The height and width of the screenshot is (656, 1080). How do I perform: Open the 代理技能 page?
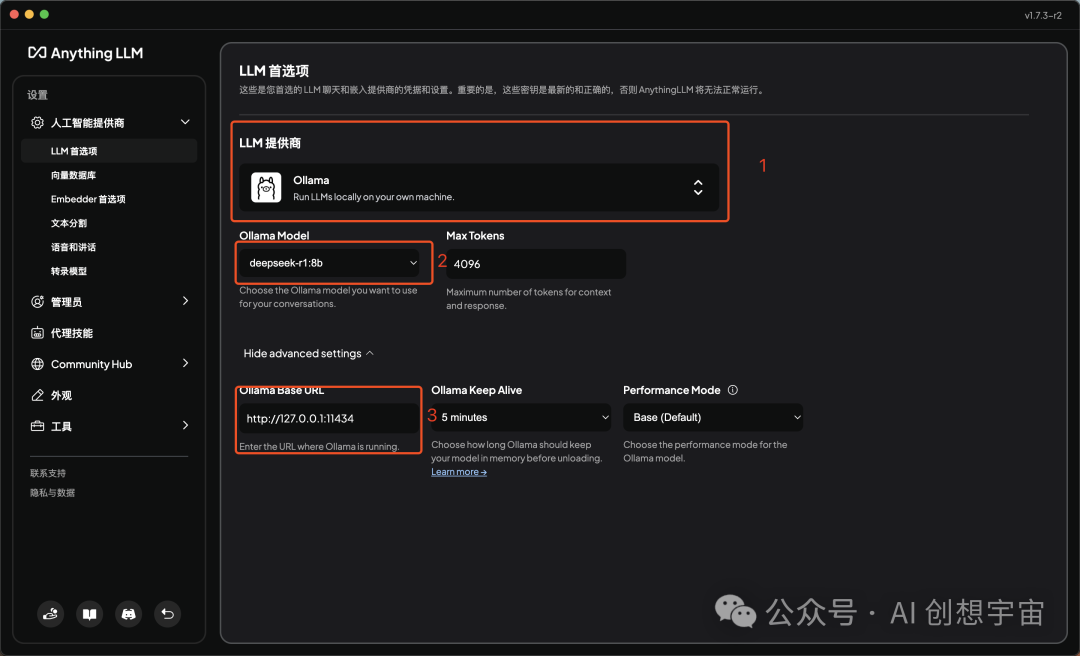[72, 333]
